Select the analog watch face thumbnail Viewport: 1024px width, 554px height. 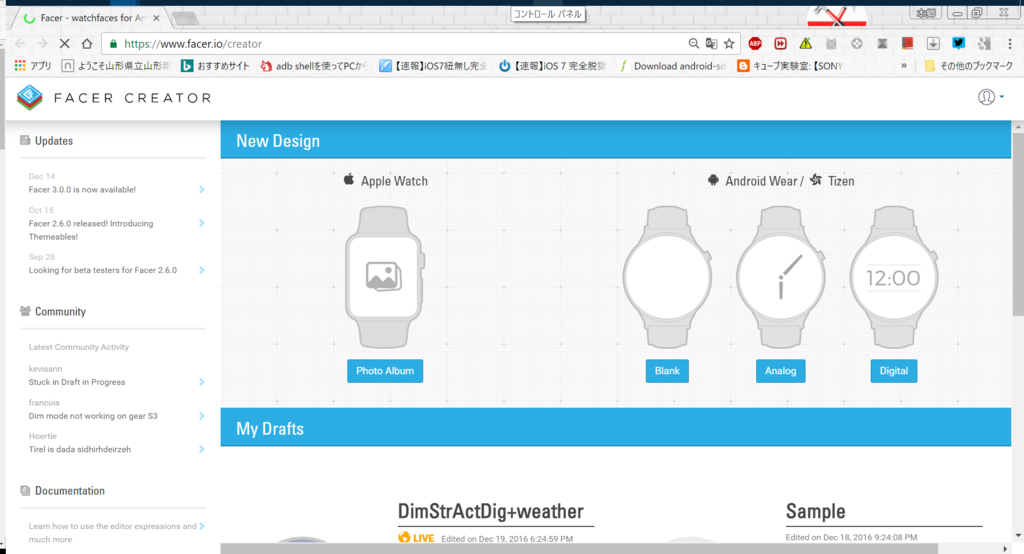pyautogui.click(x=780, y=277)
